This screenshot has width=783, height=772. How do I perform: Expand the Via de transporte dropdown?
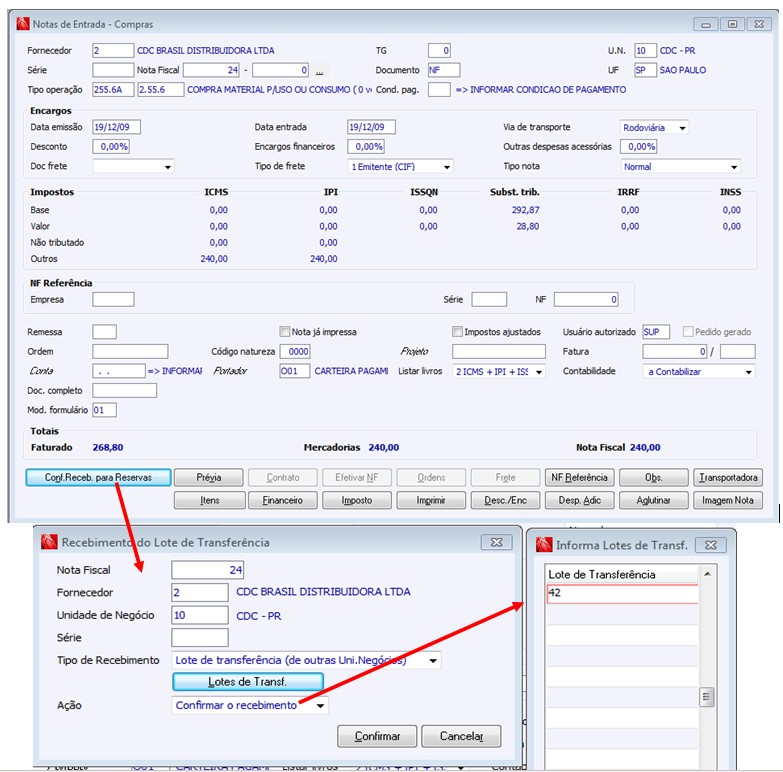point(682,128)
